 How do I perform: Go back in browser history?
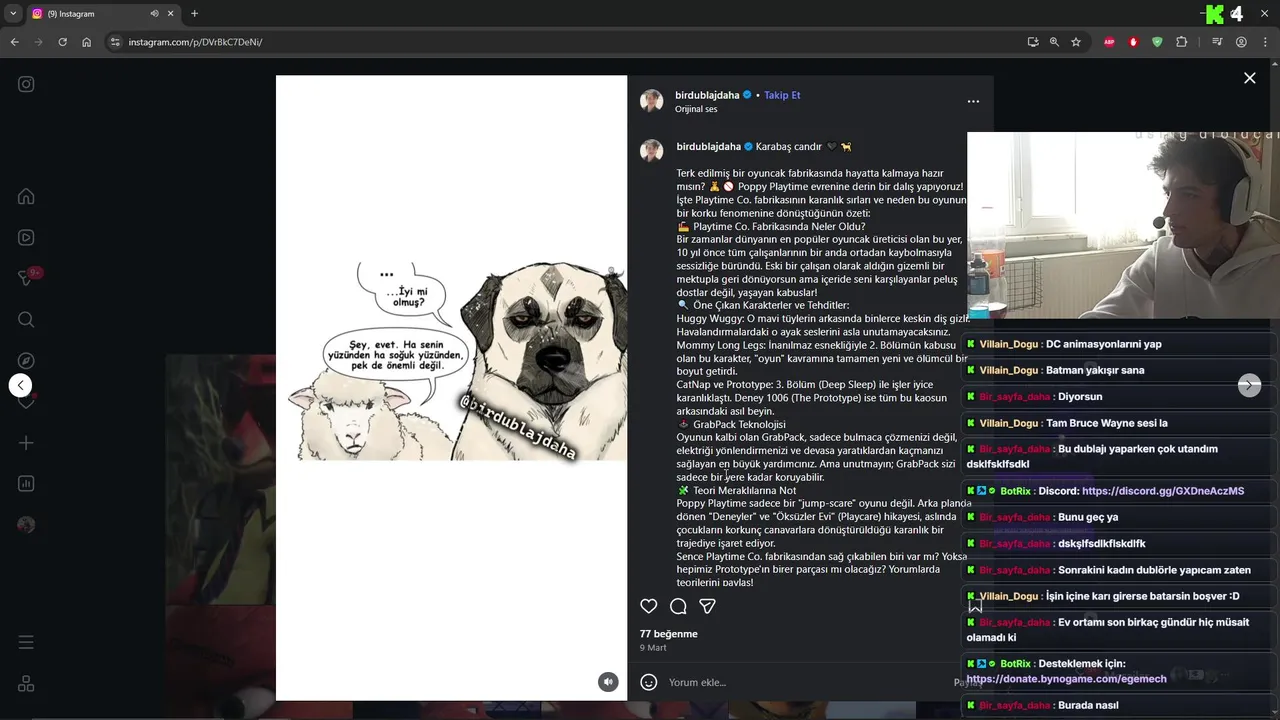point(14,42)
